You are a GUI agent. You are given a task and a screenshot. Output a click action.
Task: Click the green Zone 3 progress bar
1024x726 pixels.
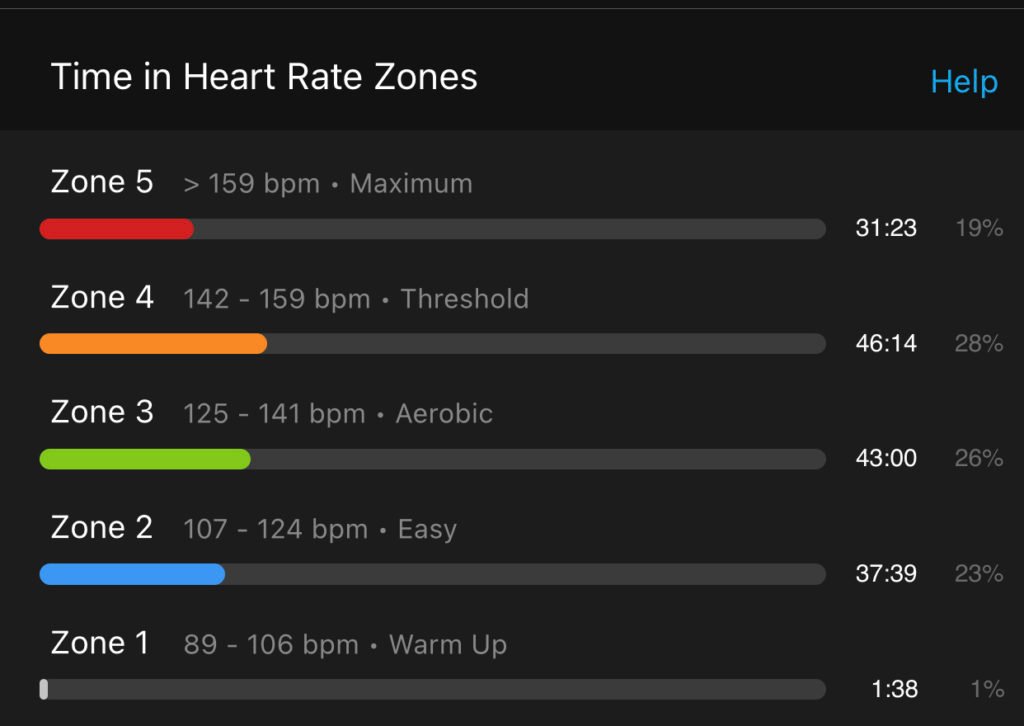click(x=432, y=459)
